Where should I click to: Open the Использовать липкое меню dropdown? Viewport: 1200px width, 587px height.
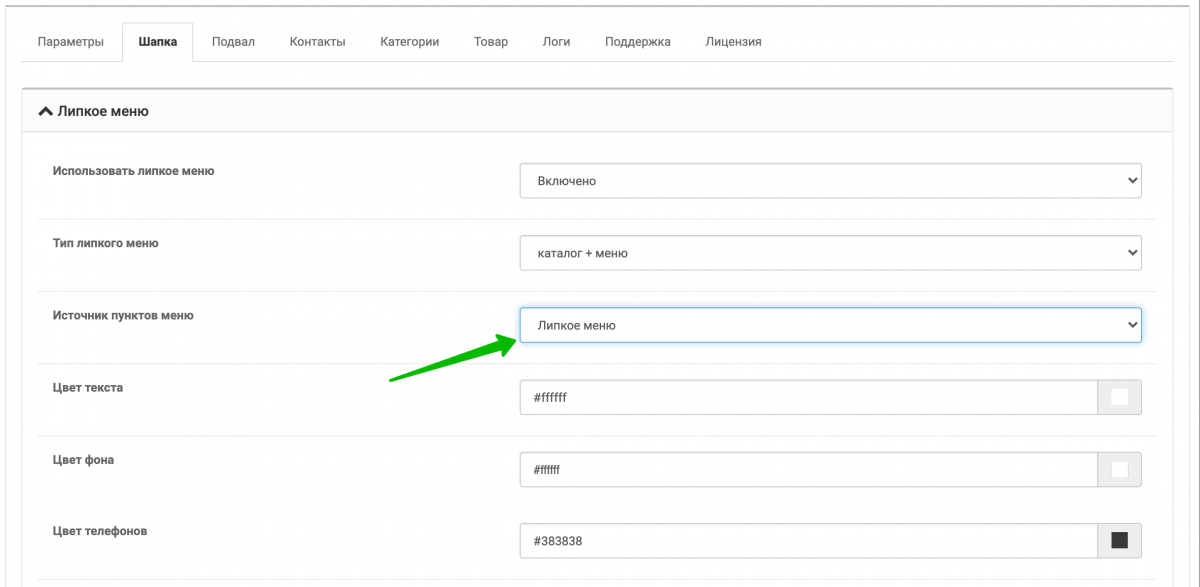pos(830,181)
